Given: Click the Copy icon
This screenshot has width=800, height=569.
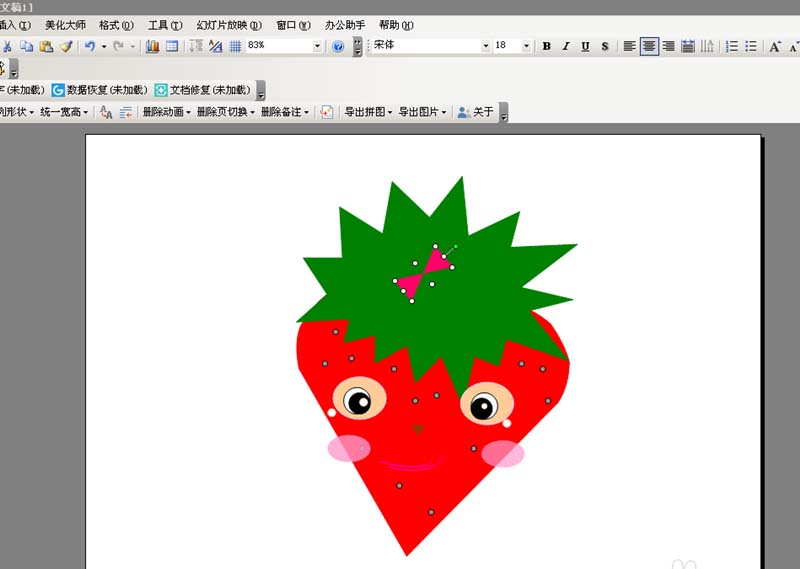Looking at the screenshot, I should [27, 46].
